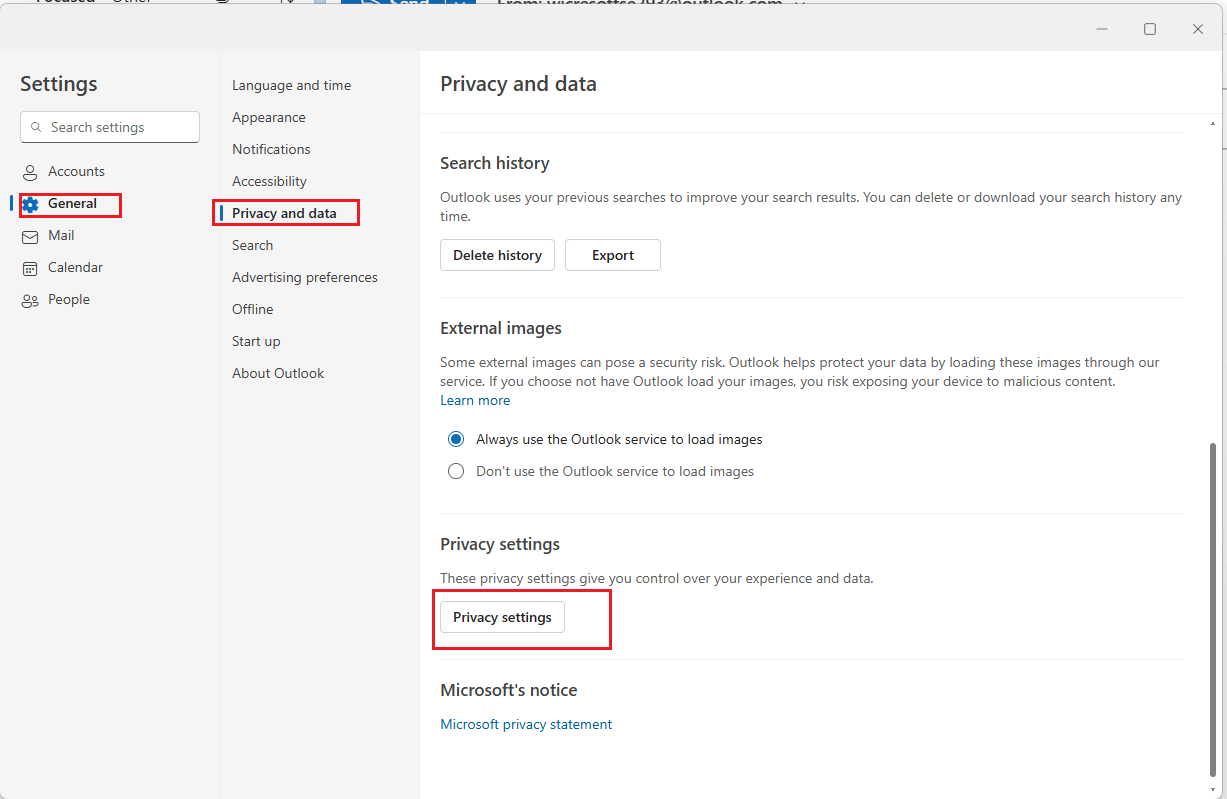Screen dimensions: 1227x799
Task: Click the search magnifier in Settings search
Action: point(38,127)
